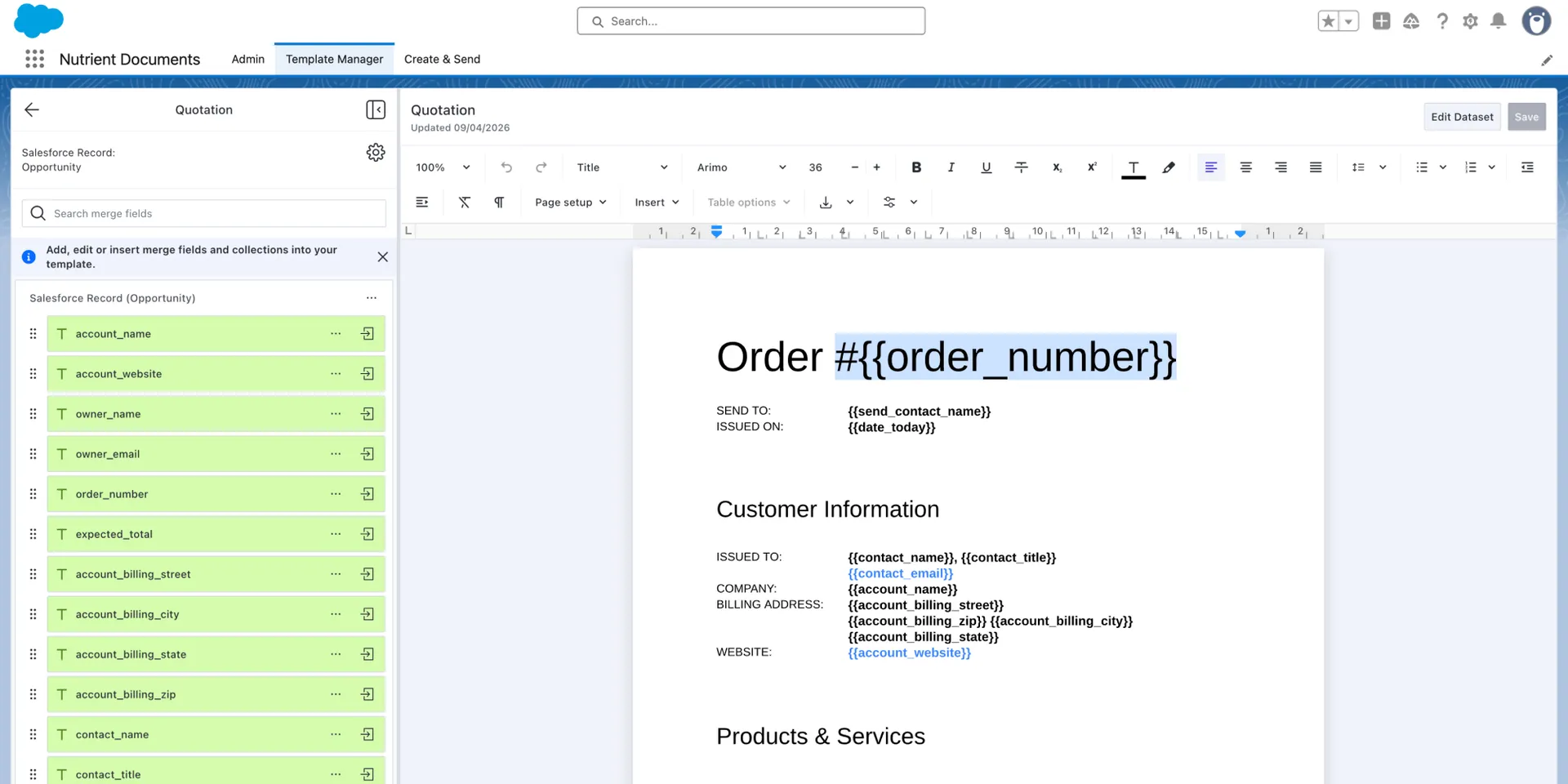Insert account_name merge field into document
1568x784 pixels.
(367, 334)
